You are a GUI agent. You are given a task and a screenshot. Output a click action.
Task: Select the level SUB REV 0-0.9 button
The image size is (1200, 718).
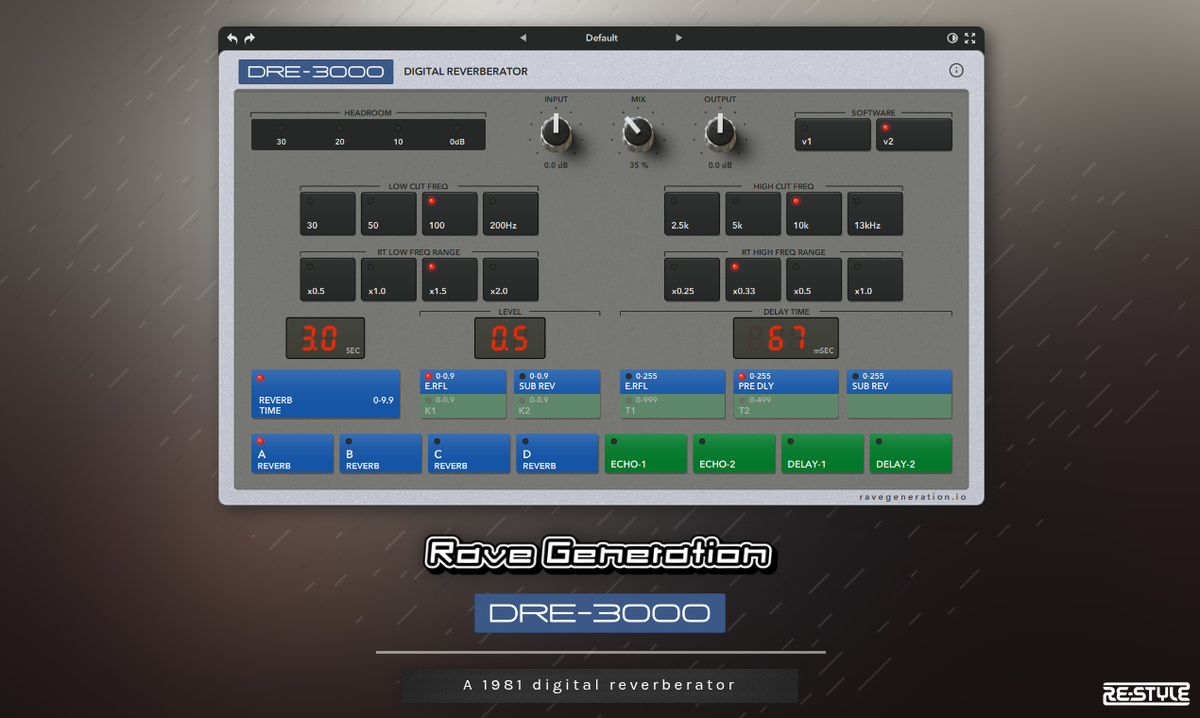click(557, 382)
